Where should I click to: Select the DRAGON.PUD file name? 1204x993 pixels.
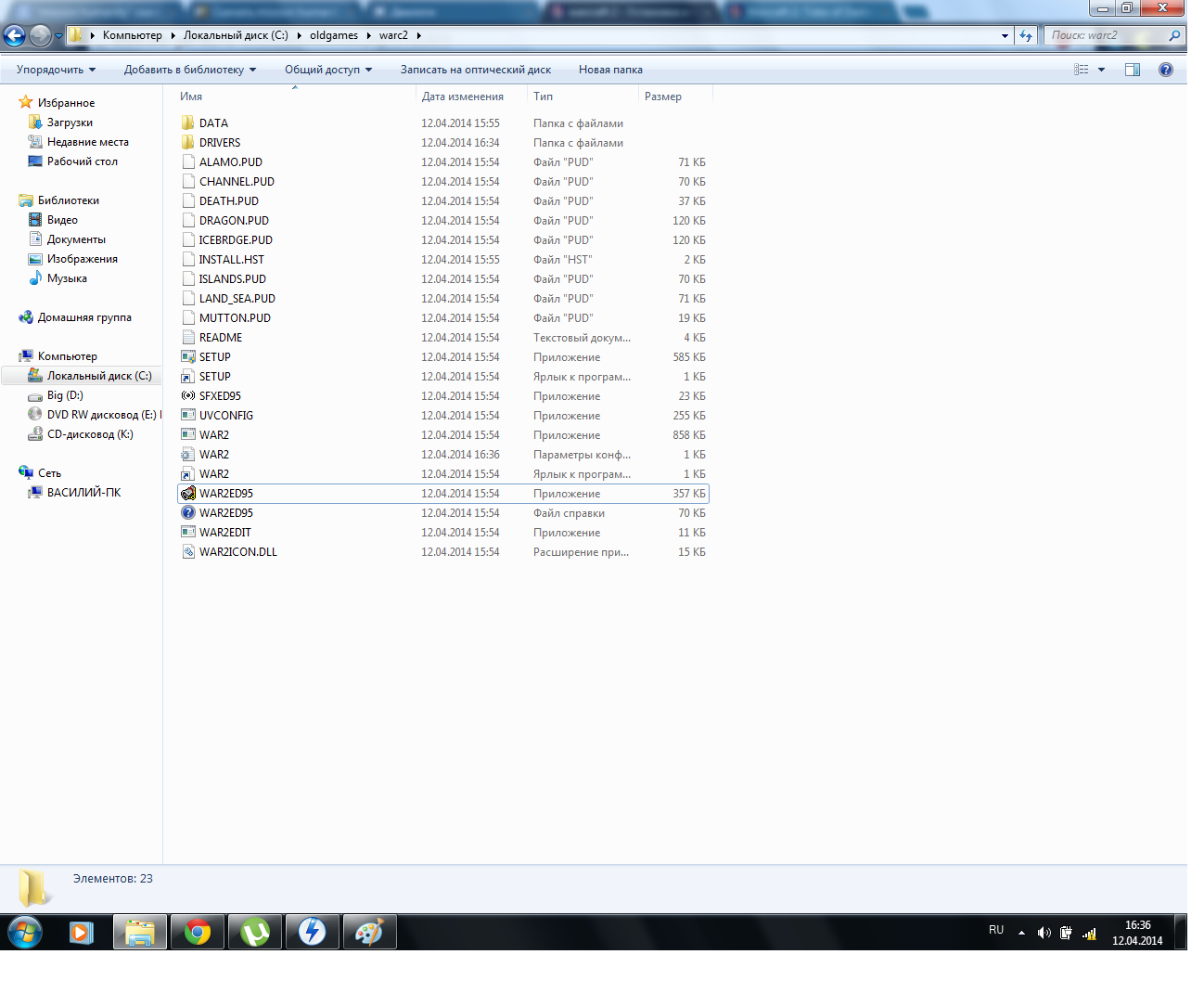coord(234,221)
